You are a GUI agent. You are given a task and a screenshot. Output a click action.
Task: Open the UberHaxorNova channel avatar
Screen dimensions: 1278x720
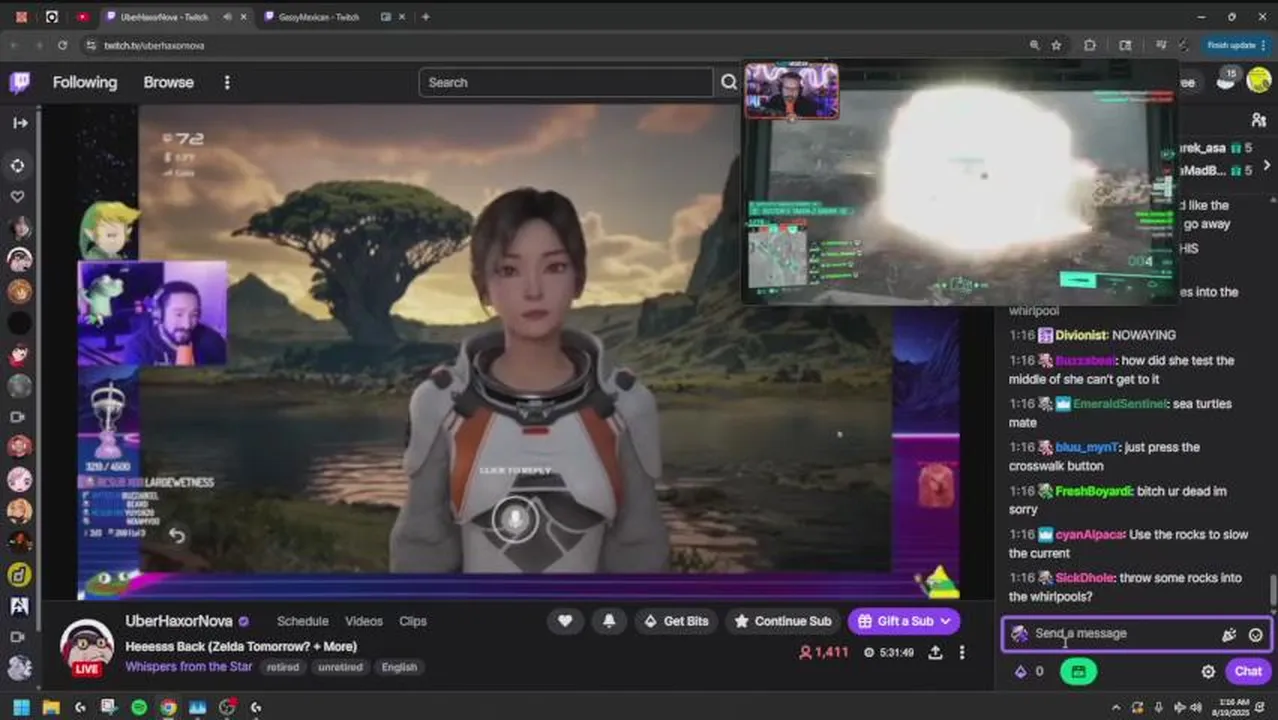(x=87, y=646)
